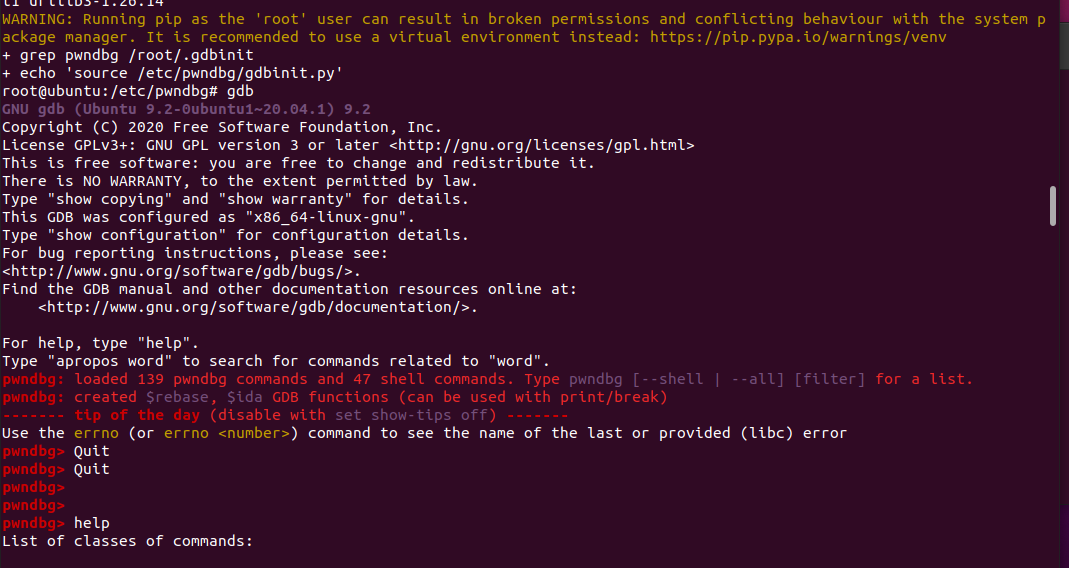Click the root@ubuntu shell prompt

point(110,91)
